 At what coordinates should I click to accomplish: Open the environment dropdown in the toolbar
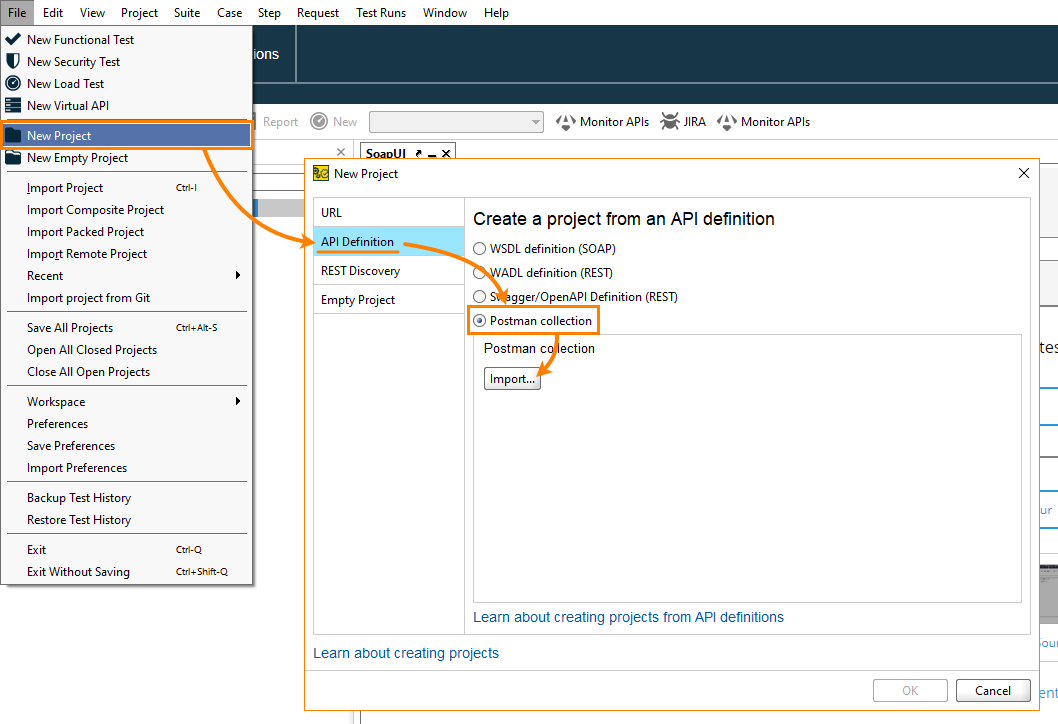[535, 121]
